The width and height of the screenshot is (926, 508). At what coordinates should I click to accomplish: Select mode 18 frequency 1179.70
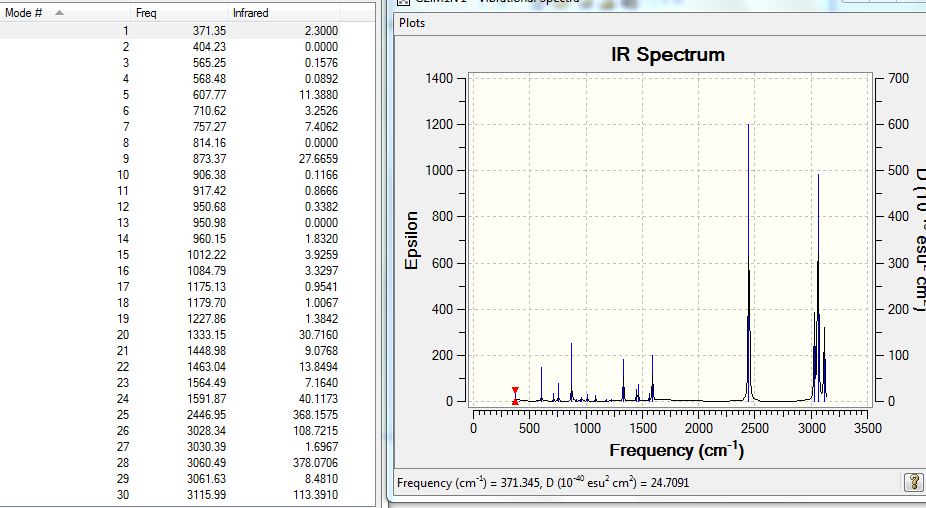(x=207, y=302)
